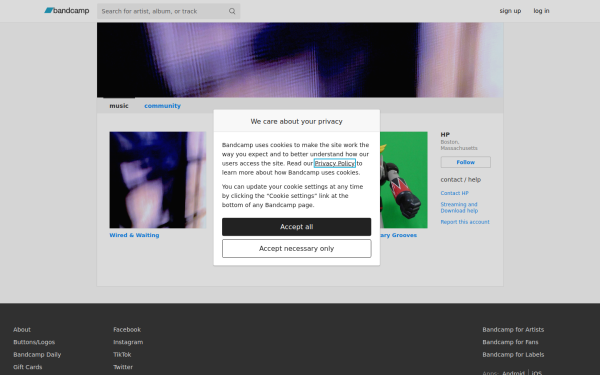Open the Privacy Policy link
The height and width of the screenshot is (375, 600).
[335, 163]
